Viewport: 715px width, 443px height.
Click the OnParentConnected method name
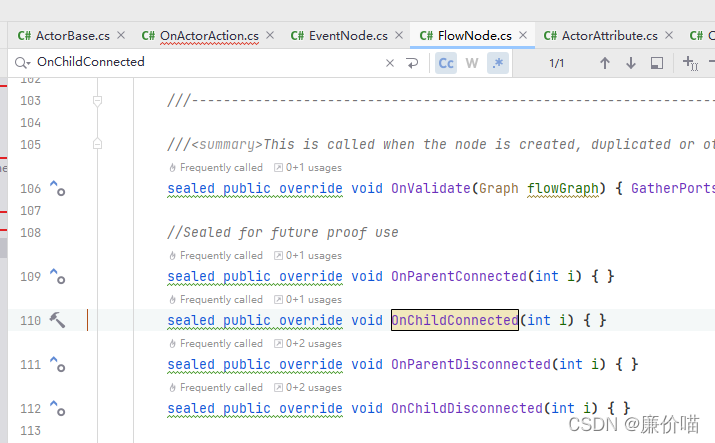(x=459, y=276)
